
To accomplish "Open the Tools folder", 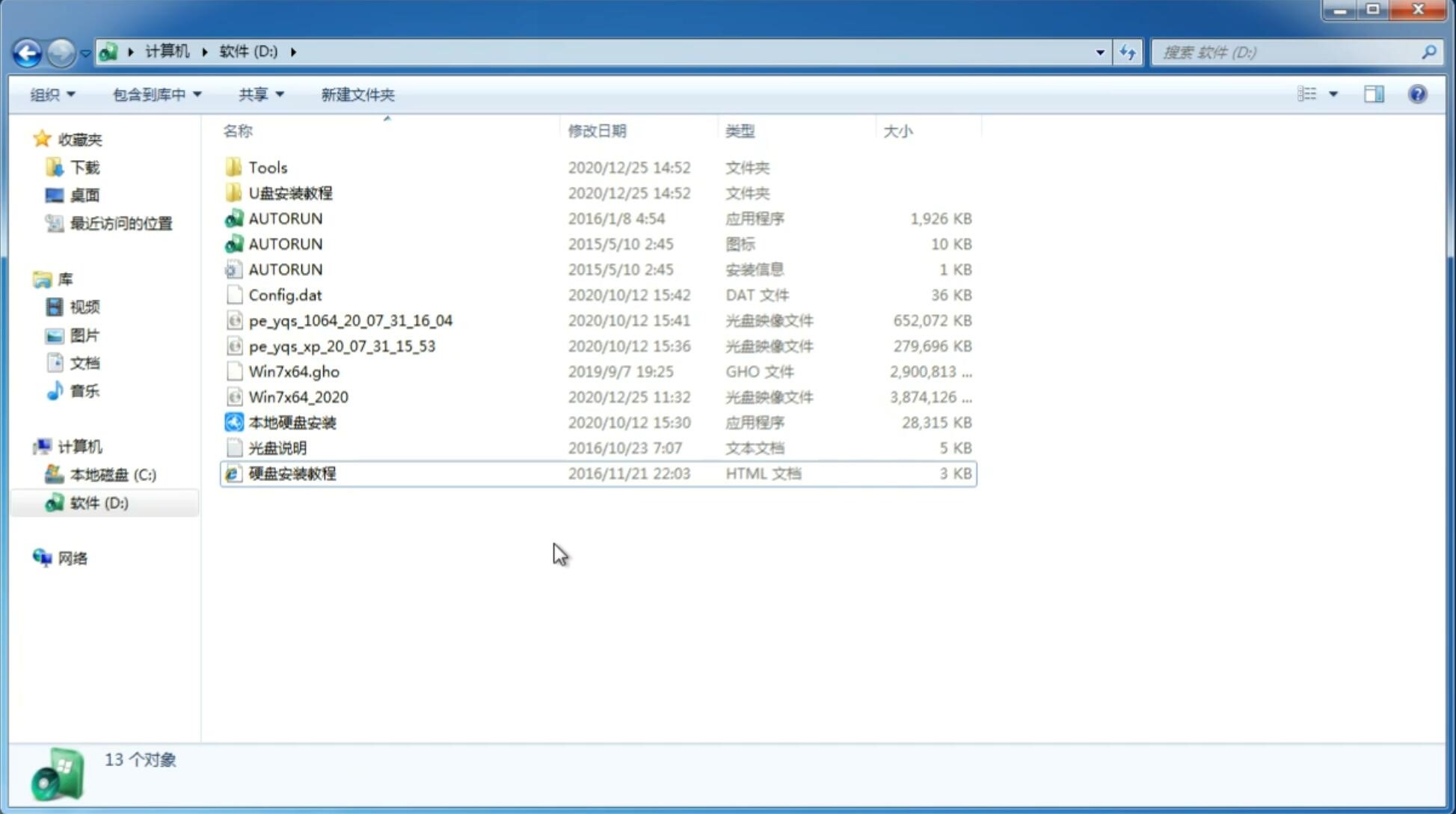I will coord(267,167).
